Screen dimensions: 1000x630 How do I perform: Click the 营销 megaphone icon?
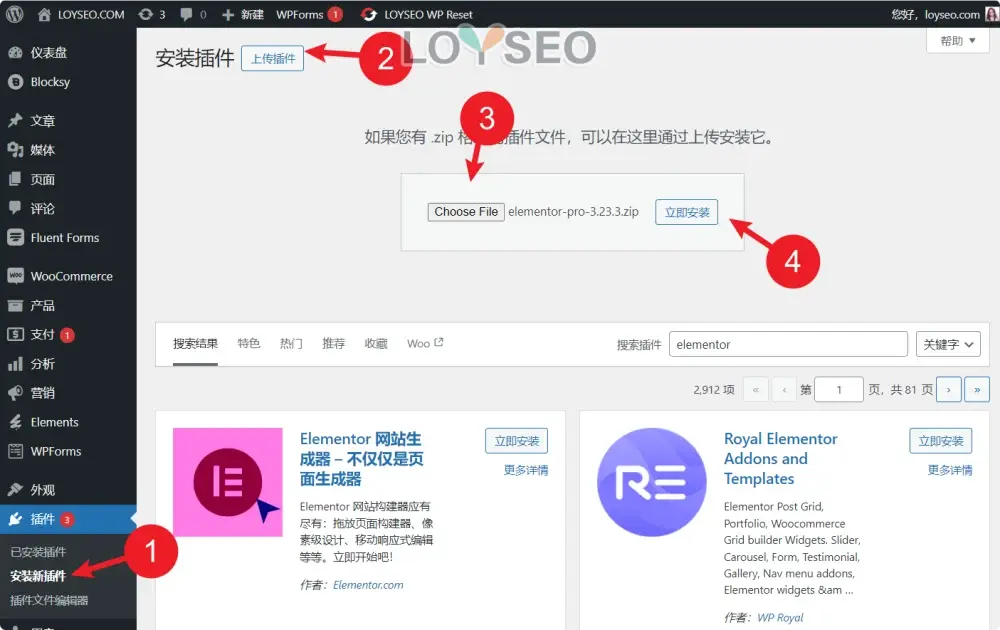(15, 393)
